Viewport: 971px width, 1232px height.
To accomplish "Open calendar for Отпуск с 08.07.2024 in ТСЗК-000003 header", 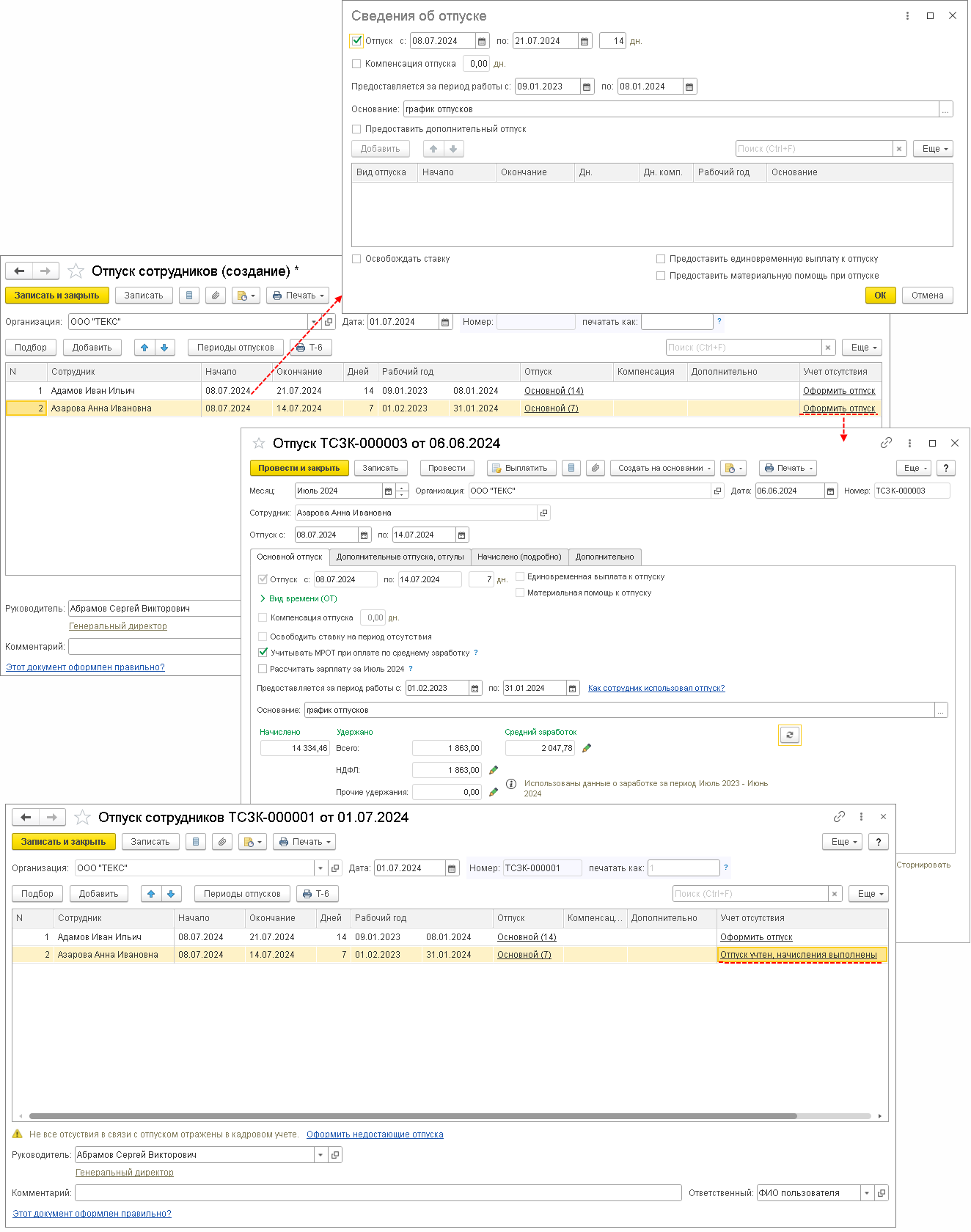I will point(364,535).
